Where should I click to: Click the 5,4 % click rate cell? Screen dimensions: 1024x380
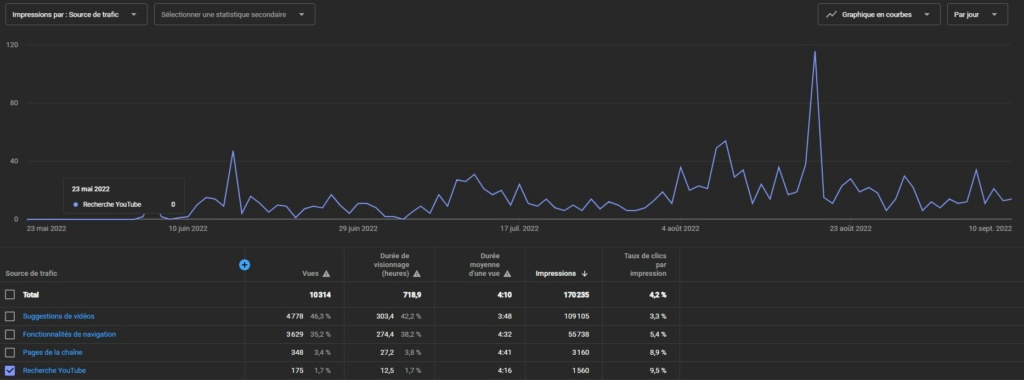click(657, 334)
